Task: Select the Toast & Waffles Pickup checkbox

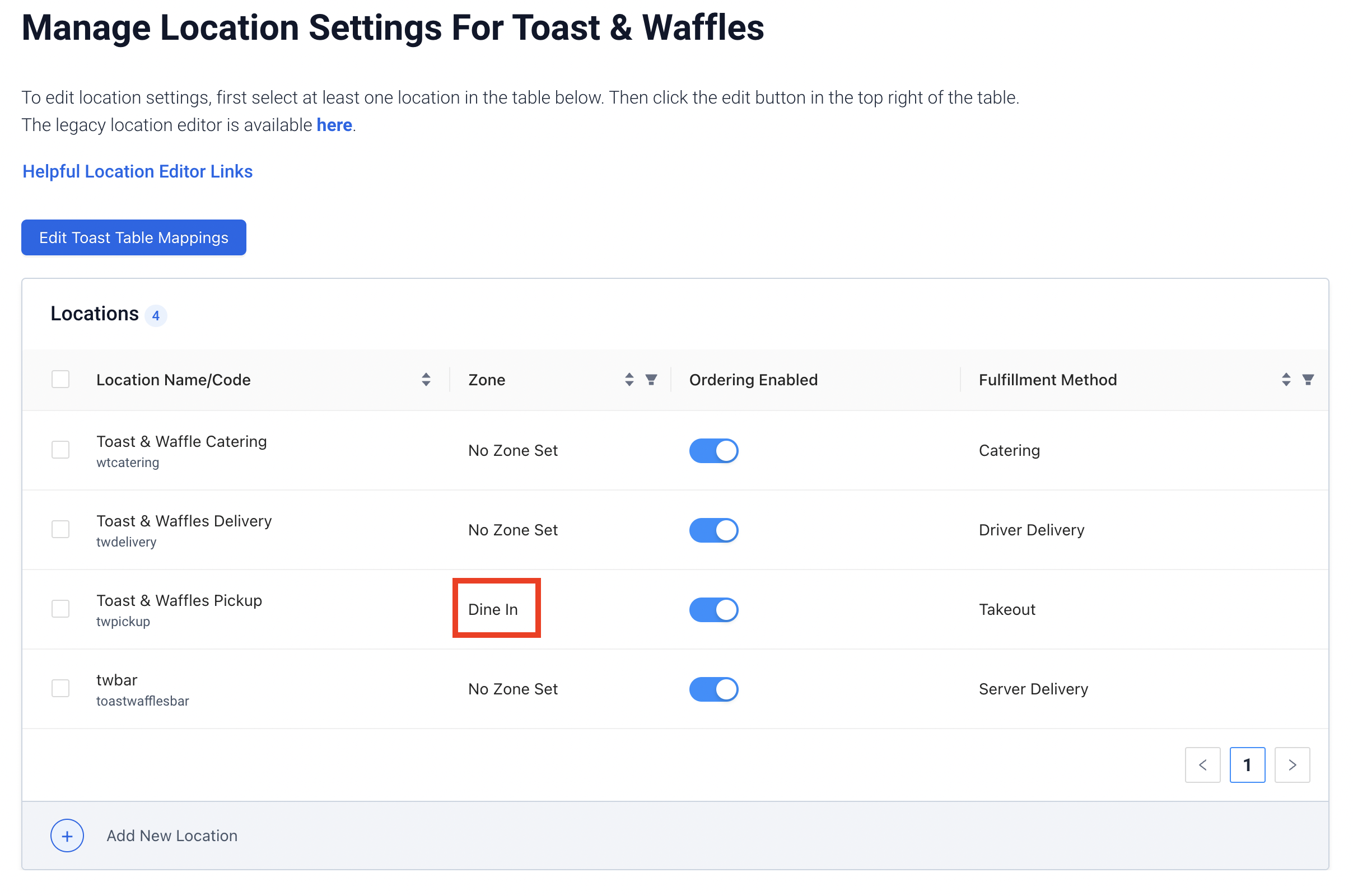Action: [x=60, y=609]
